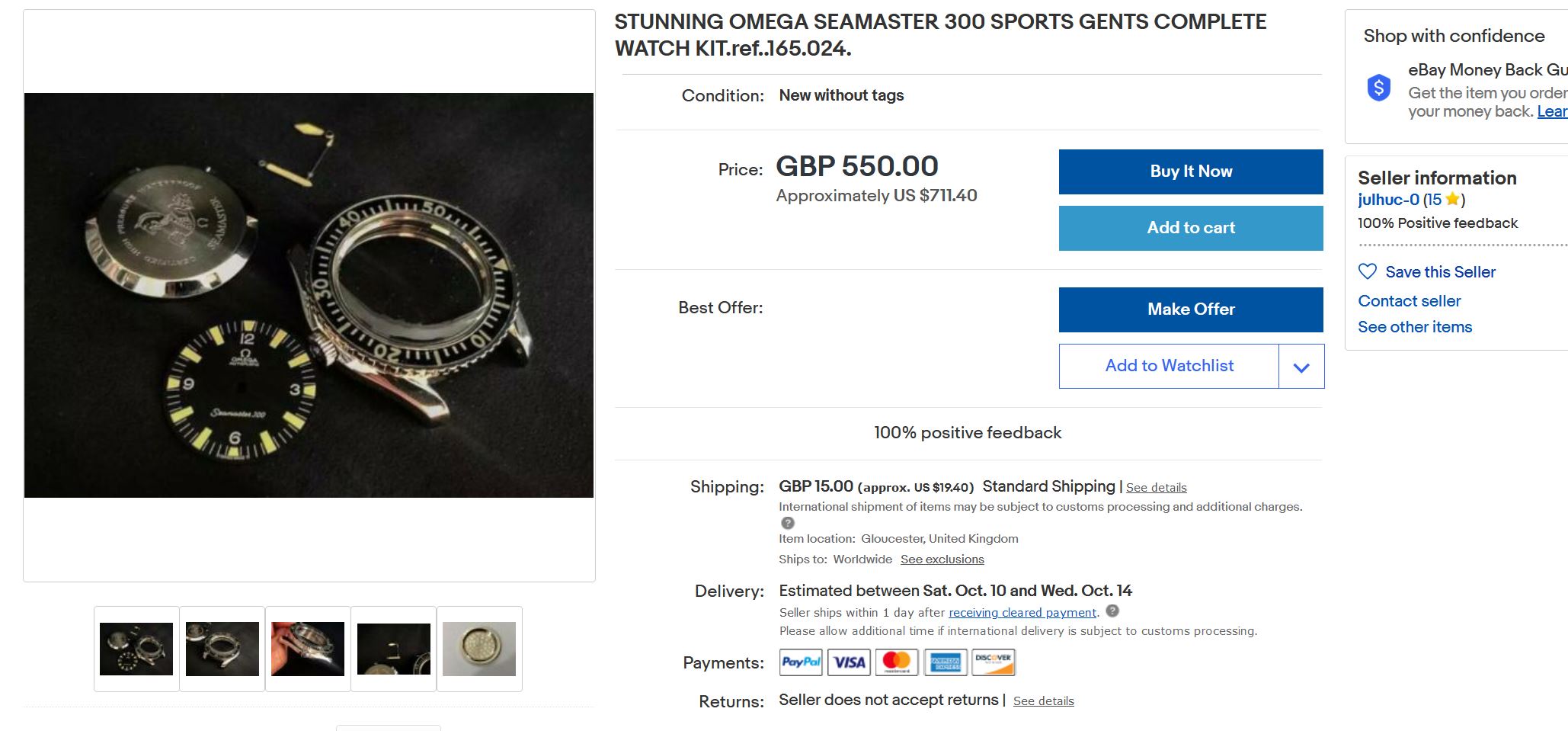Click the Discover card icon
Image resolution: width=1568 pixels, height=731 pixels.
tap(993, 662)
